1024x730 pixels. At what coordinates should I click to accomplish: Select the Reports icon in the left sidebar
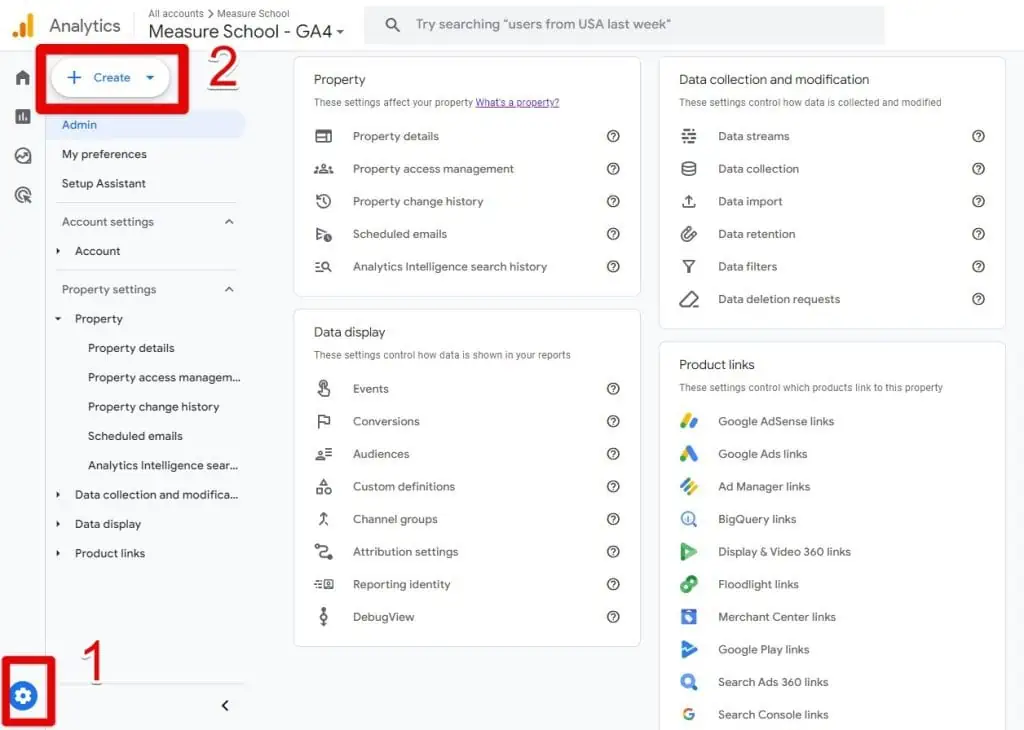click(22, 117)
